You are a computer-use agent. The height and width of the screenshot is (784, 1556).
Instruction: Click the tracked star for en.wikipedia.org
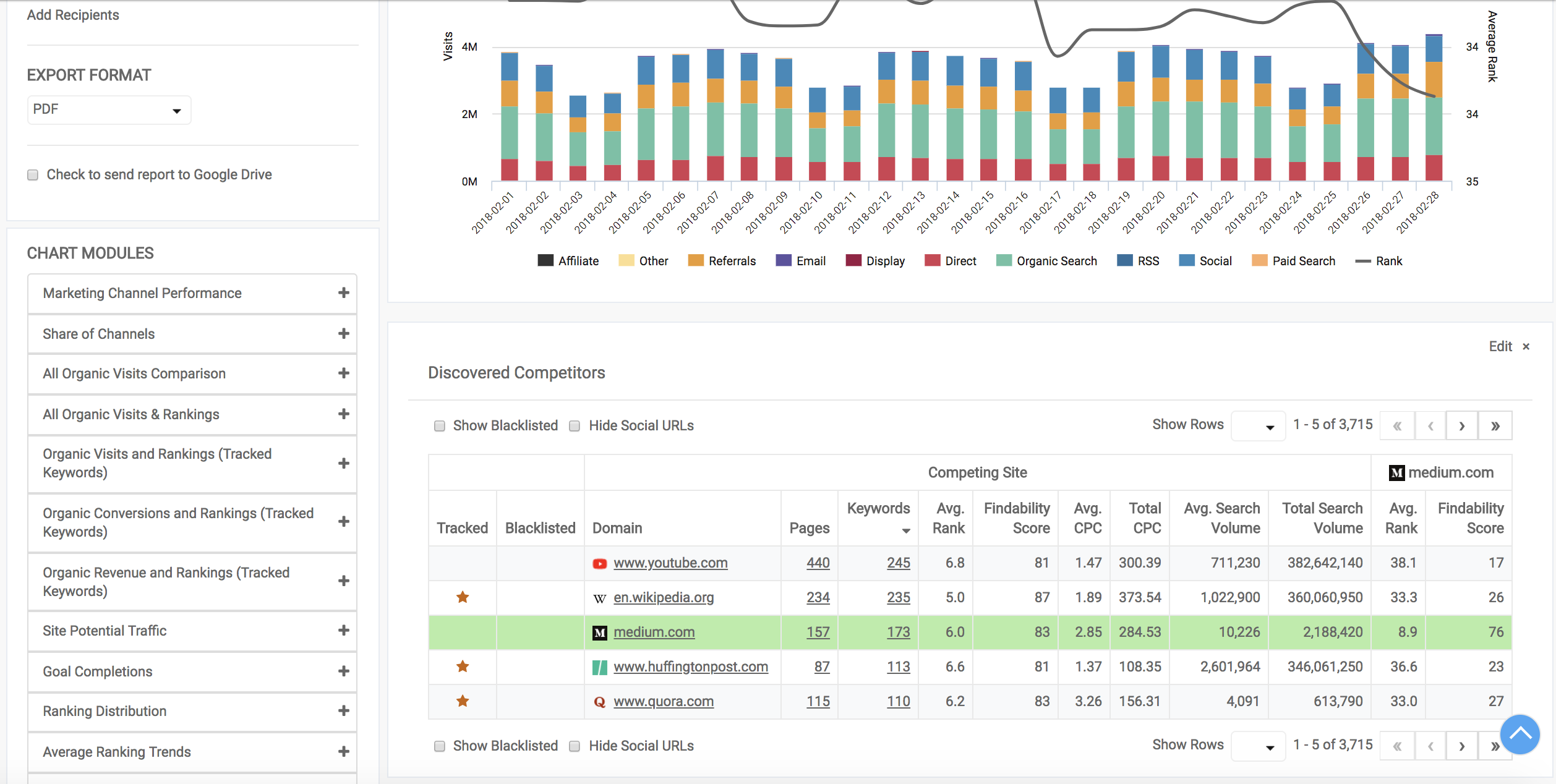(x=462, y=597)
